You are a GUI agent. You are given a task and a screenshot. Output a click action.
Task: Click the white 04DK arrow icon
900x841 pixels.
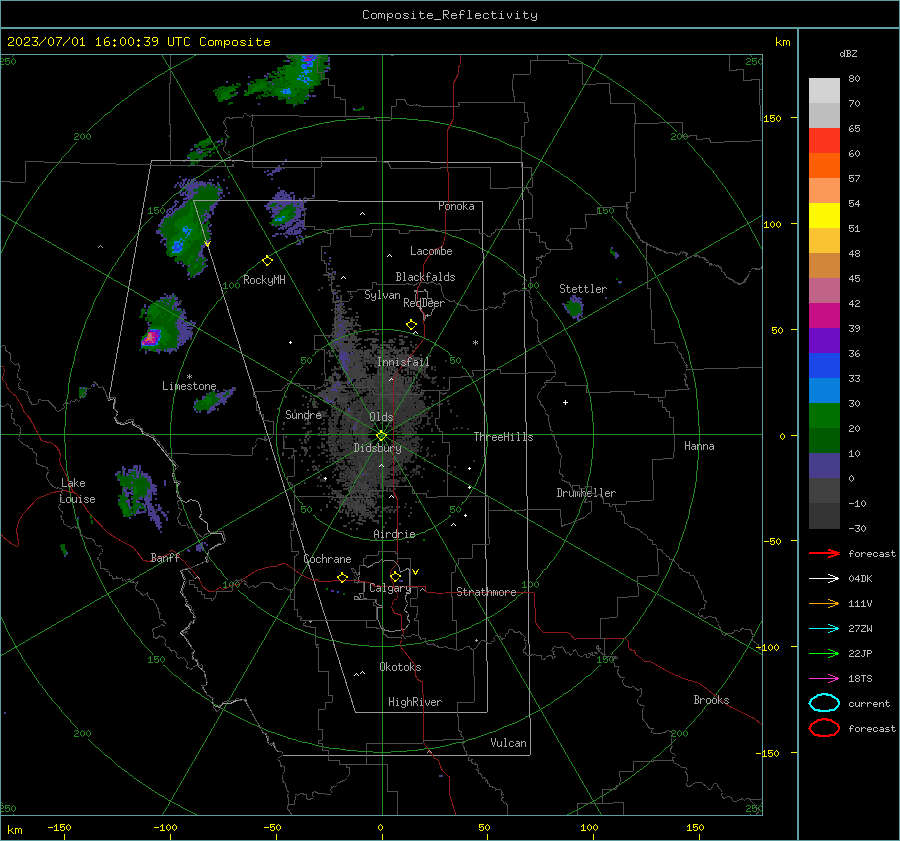pos(824,578)
